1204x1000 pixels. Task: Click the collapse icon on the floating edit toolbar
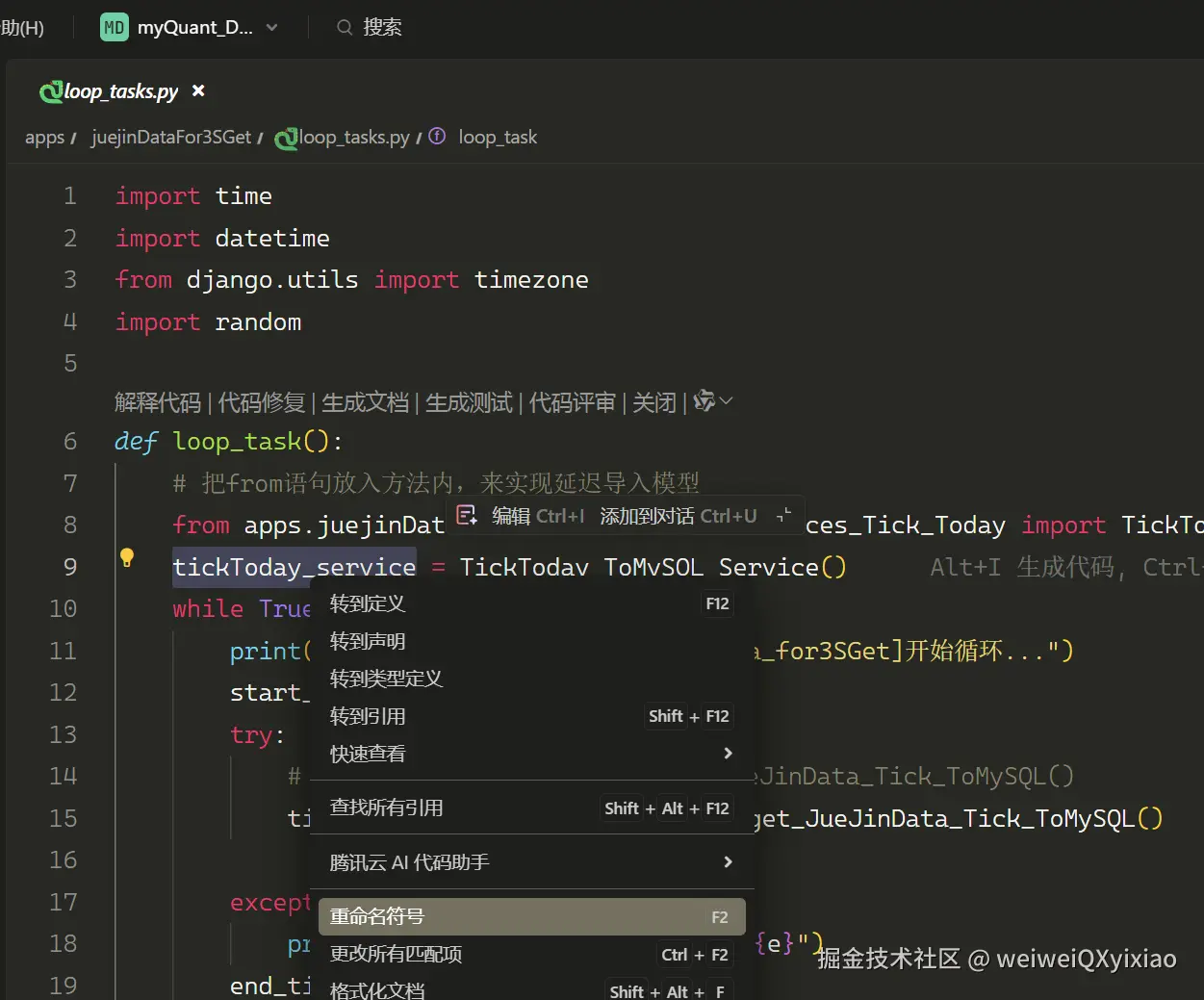pyautogui.click(x=784, y=515)
